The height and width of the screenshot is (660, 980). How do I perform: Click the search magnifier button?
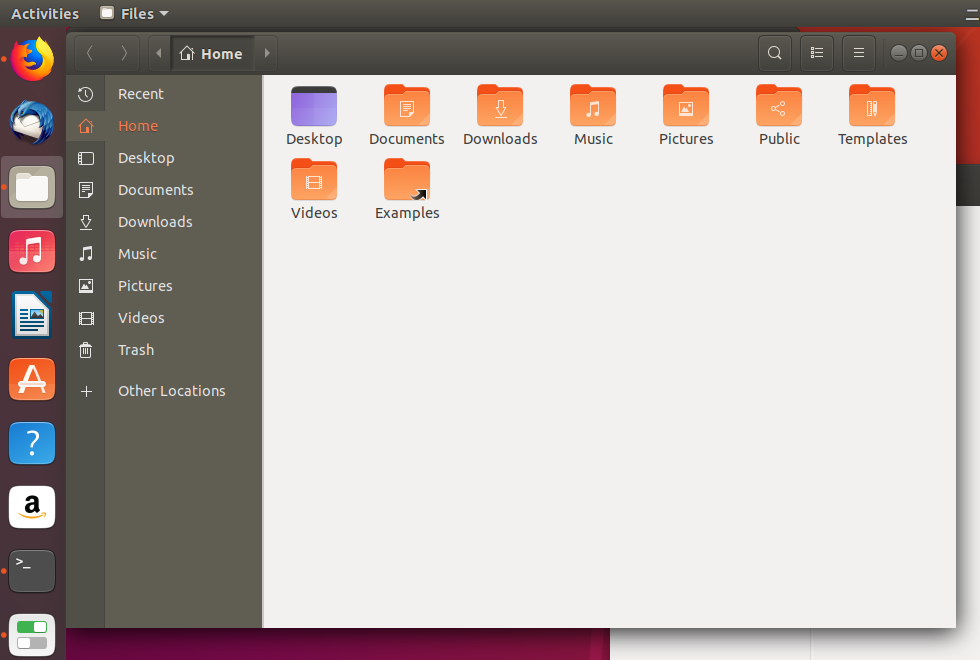pos(774,53)
